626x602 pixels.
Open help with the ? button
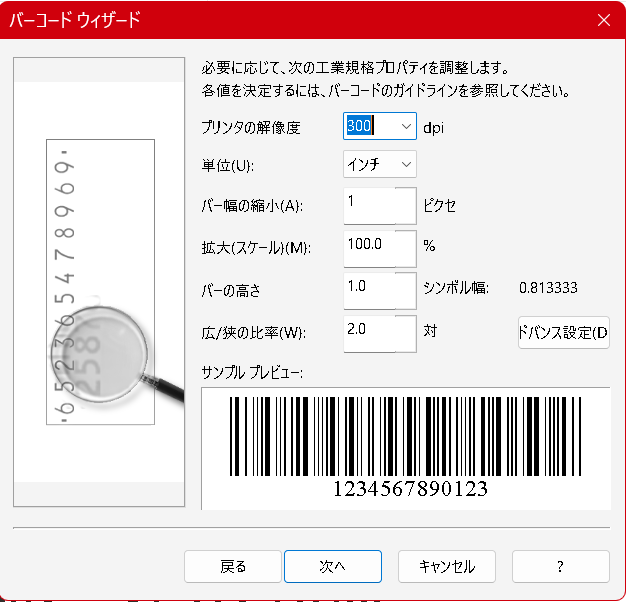(560, 566)
